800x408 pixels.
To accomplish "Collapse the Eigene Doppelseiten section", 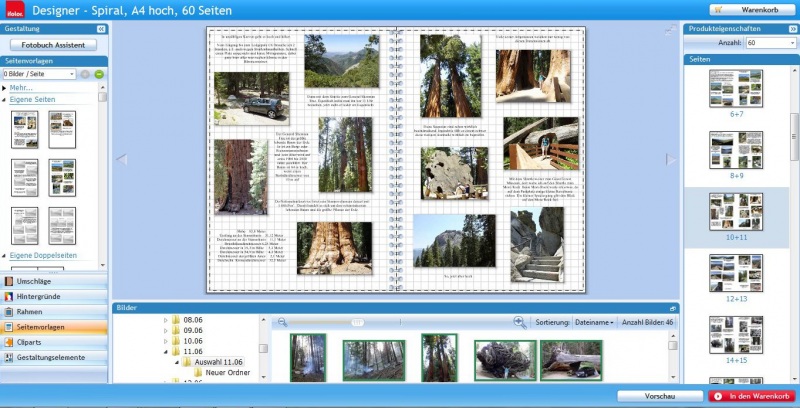I will (x=4, y=256).
